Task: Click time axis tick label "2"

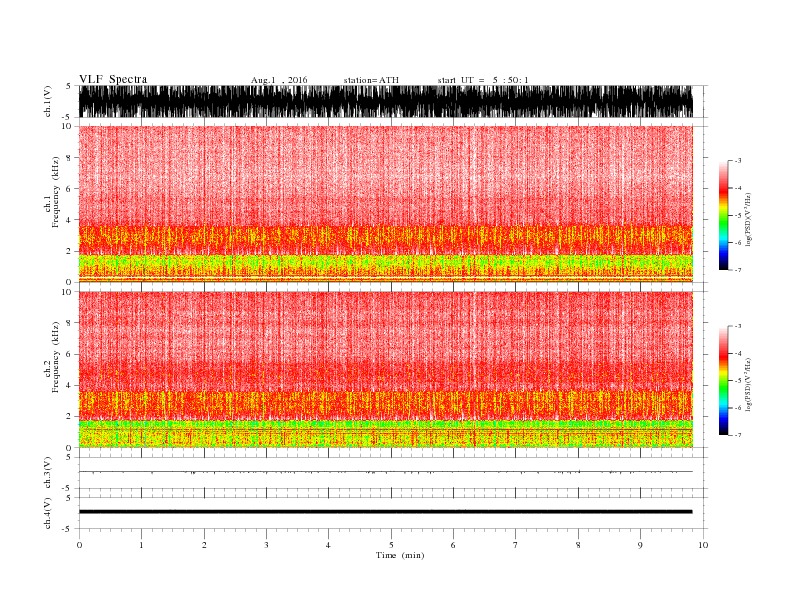Action: [204, 545]
